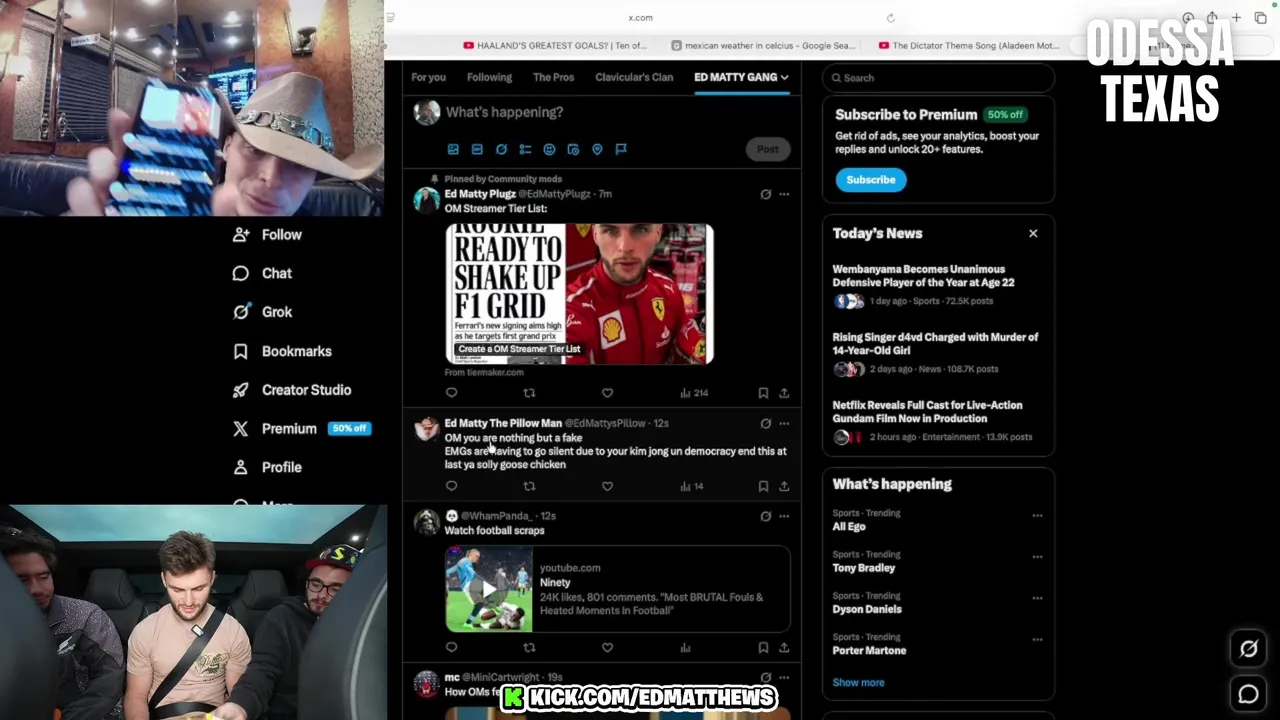Viewport: 1280px width, 720px height.
Task: Open Chat in the left sidebar
Action: pos(262,273)
